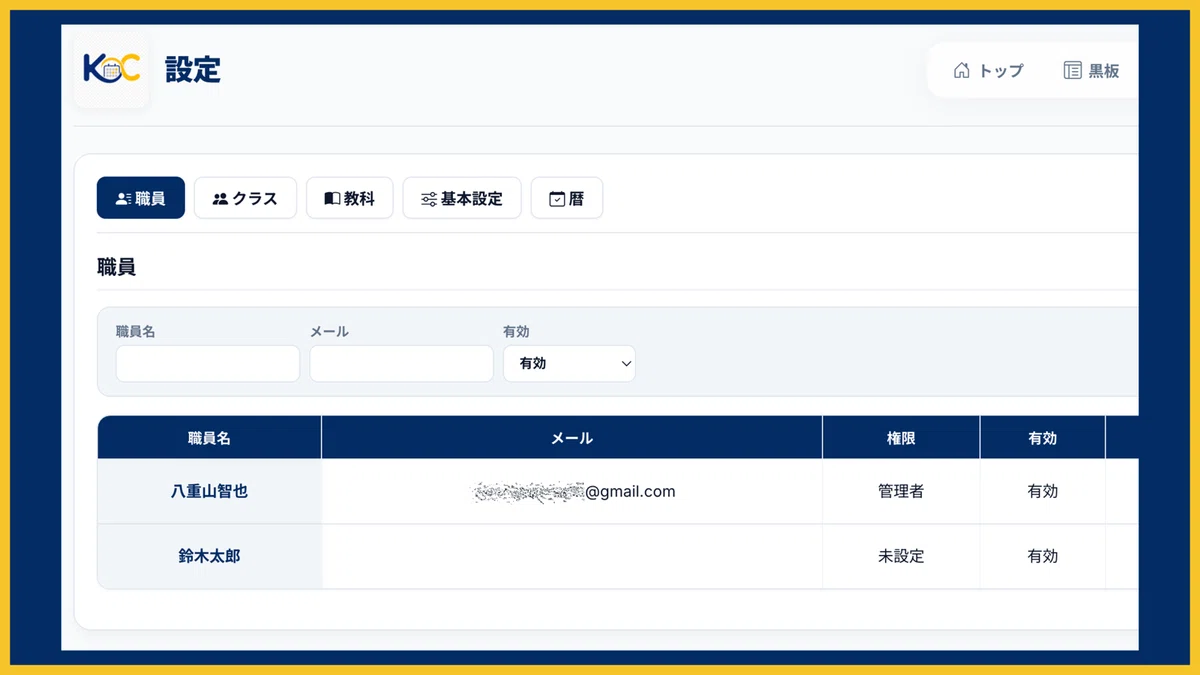Click the 有効 column header
Screen dimensions: 1200x675
[1043, 438]
